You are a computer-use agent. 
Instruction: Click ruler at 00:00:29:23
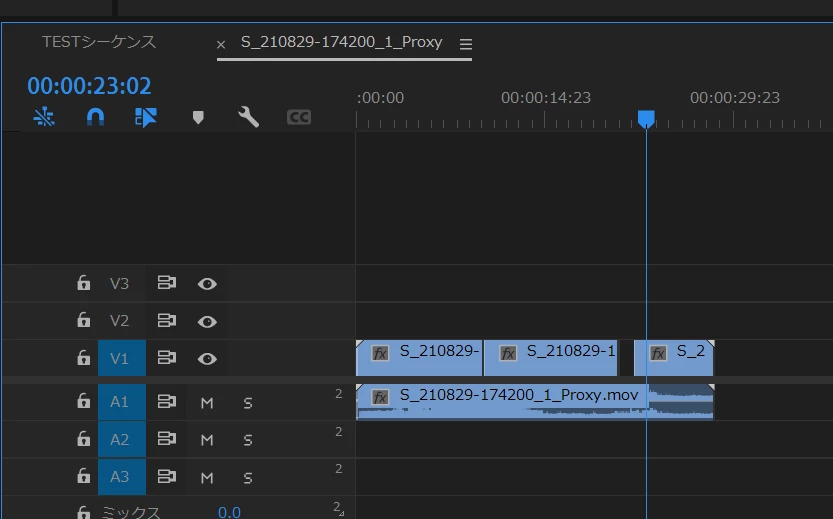click(x=735, y=98)
